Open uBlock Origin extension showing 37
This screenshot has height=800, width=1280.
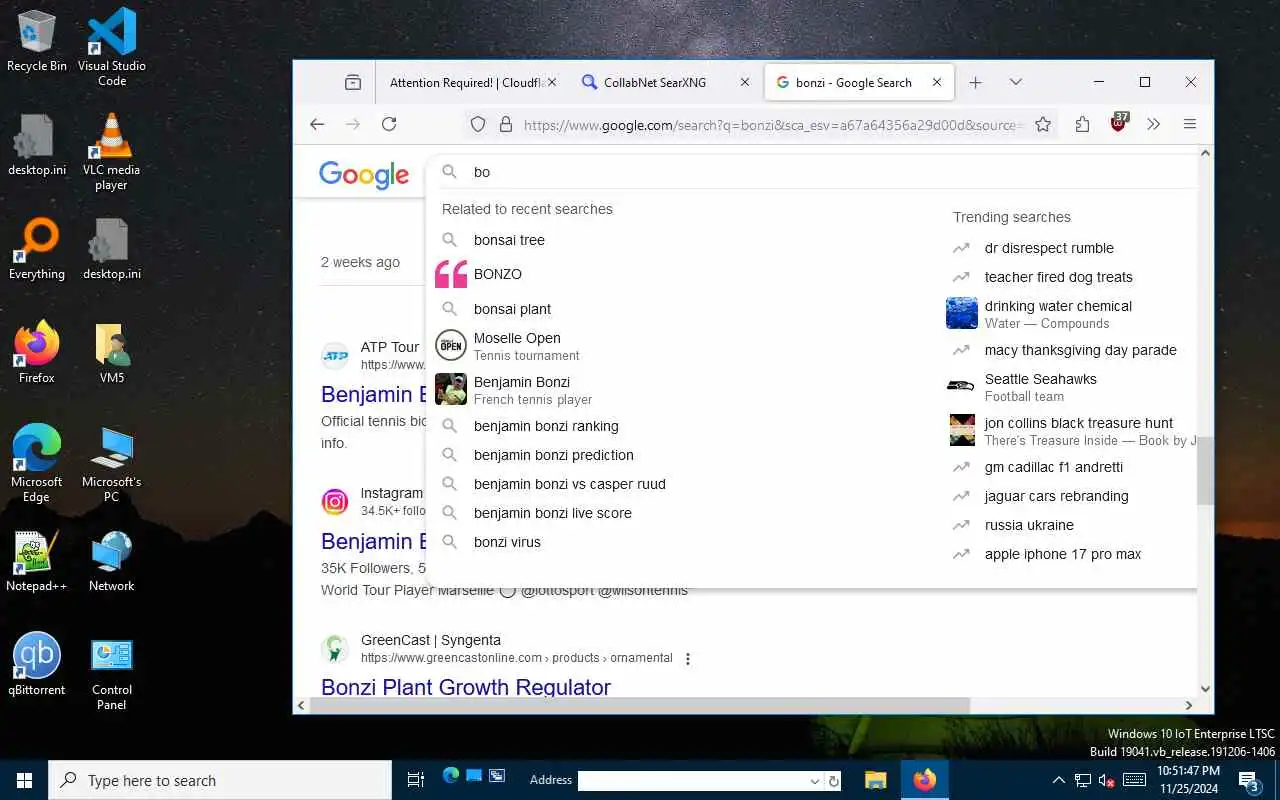point(1119,123)
